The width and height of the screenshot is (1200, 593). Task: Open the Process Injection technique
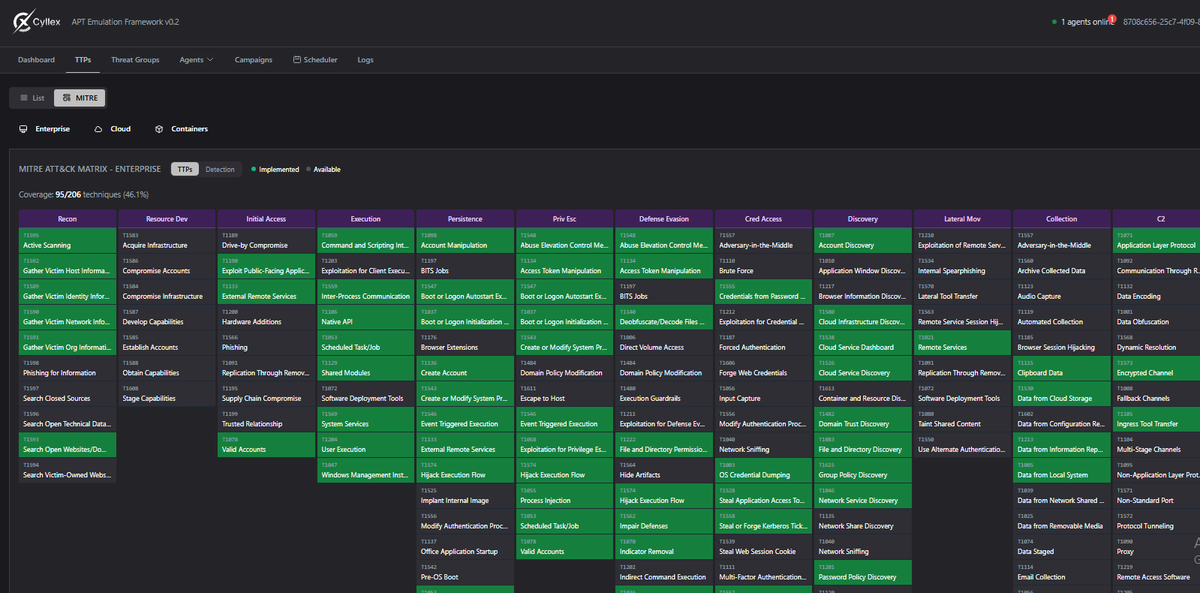[x=564, y=496]
